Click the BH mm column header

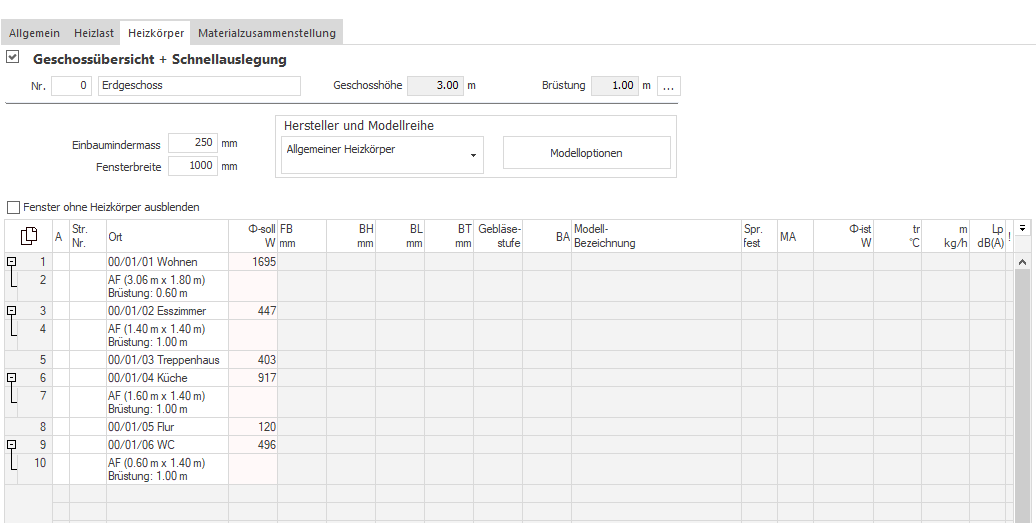point(351,236)
